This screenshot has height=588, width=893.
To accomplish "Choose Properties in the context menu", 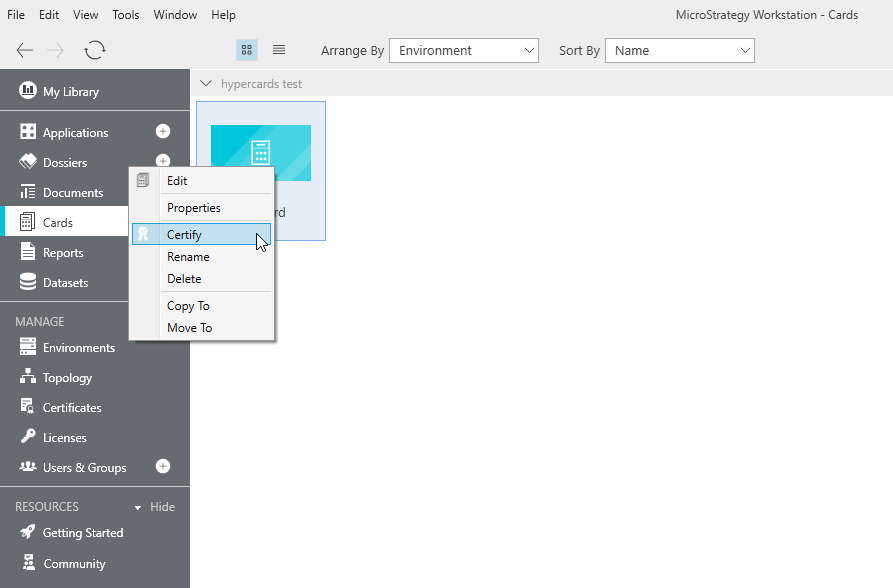I will coord(202,208).
